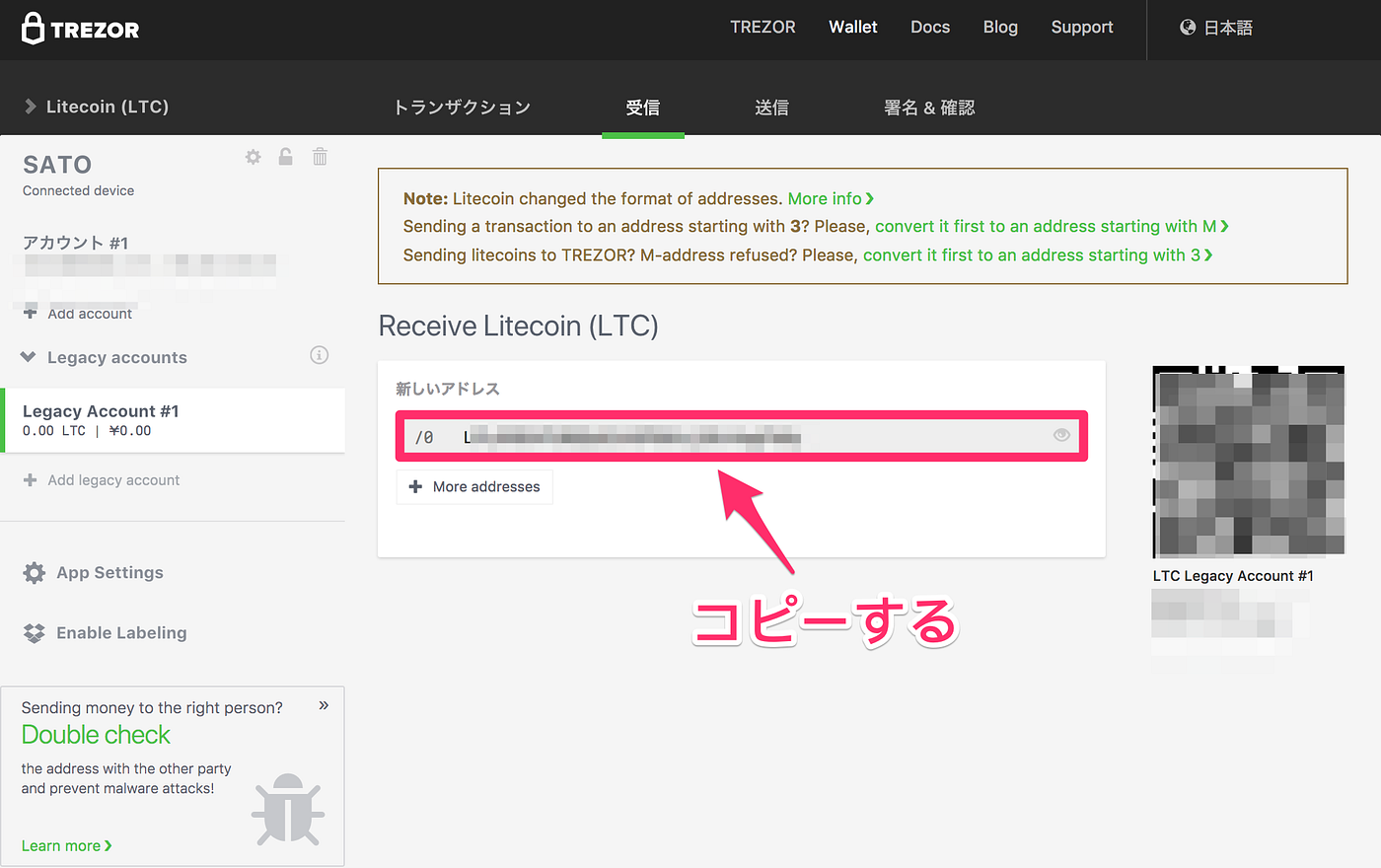Open the TREZOR top navigation item
This screenshot has height=868, width=1381.
click(x=763, y=28)
